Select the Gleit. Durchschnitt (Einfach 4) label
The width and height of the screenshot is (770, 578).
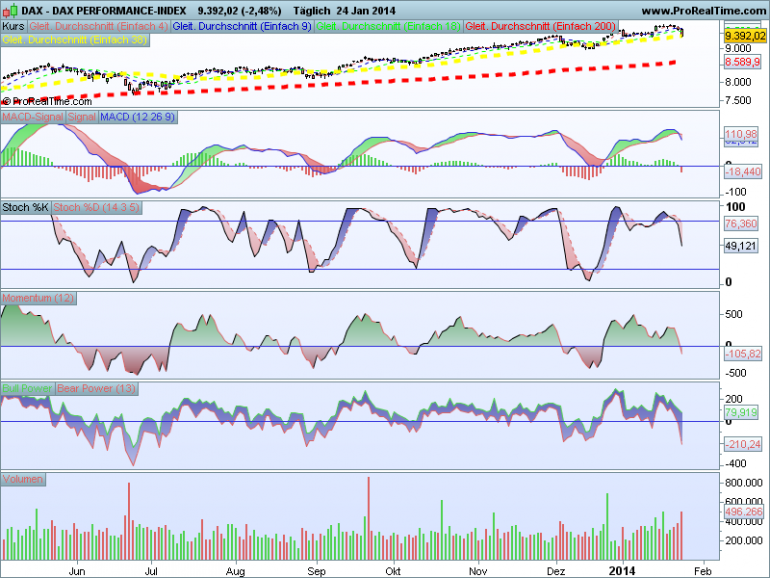pyautogui.click(x=98, y=26)
